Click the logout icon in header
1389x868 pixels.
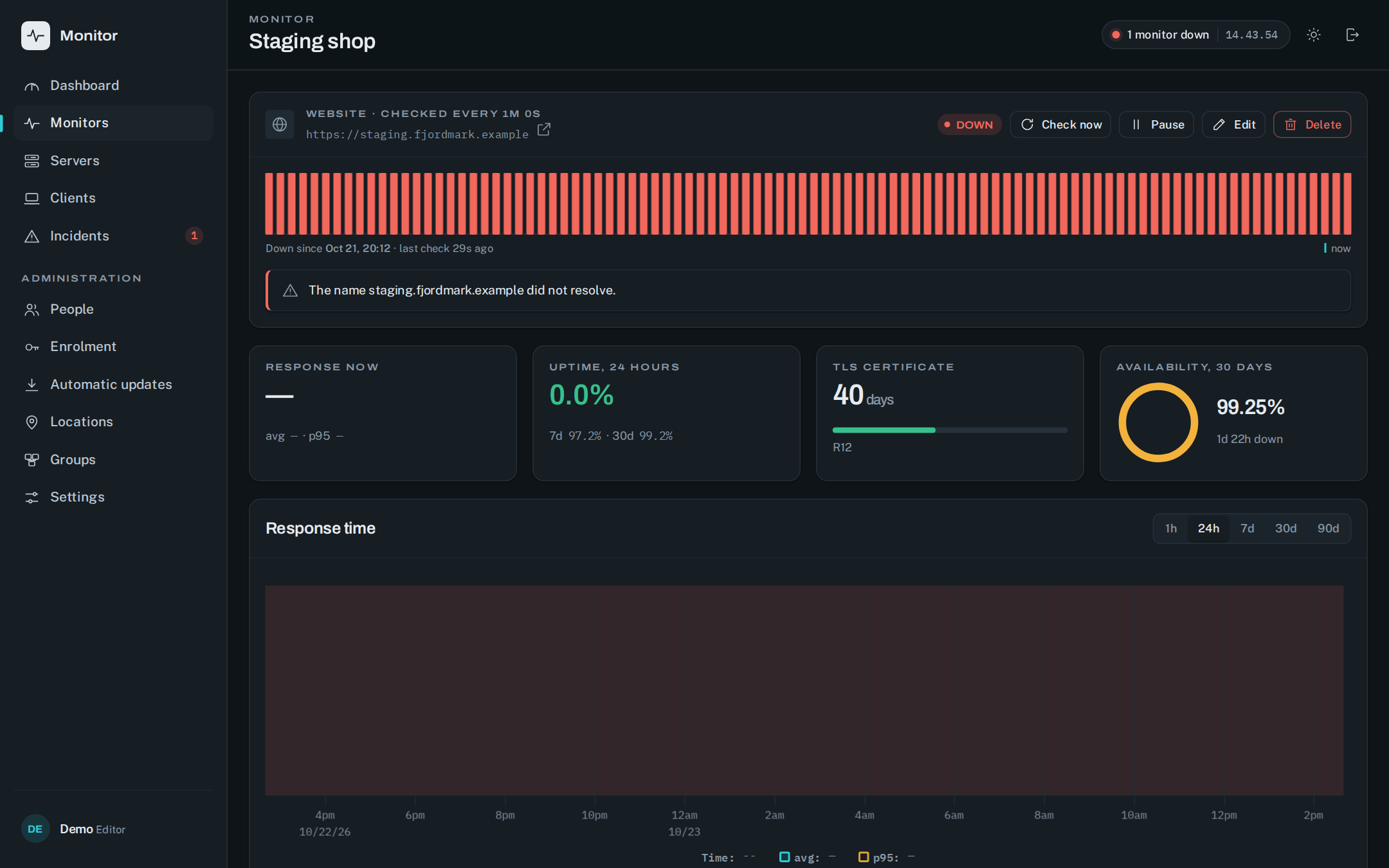click(x=1352, y=35)
